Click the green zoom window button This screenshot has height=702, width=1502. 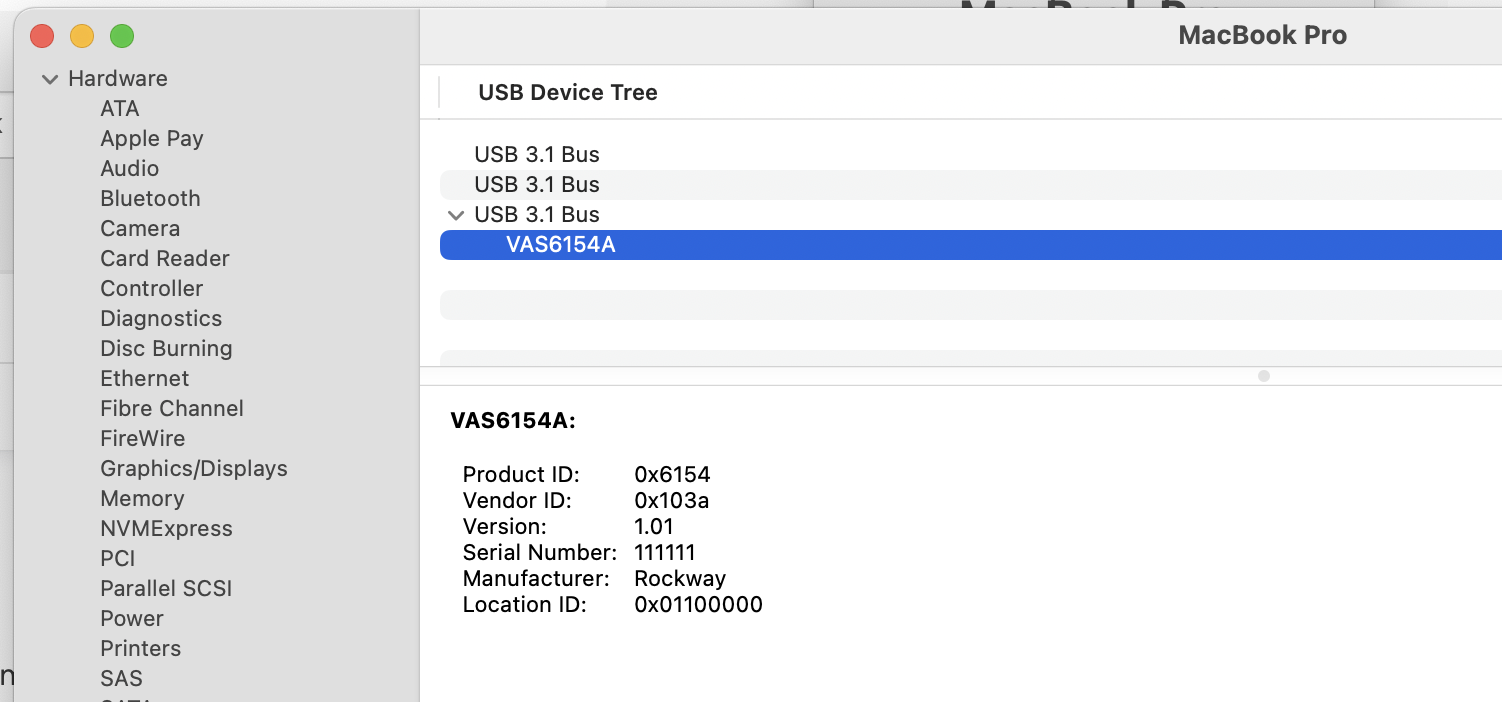122,37
